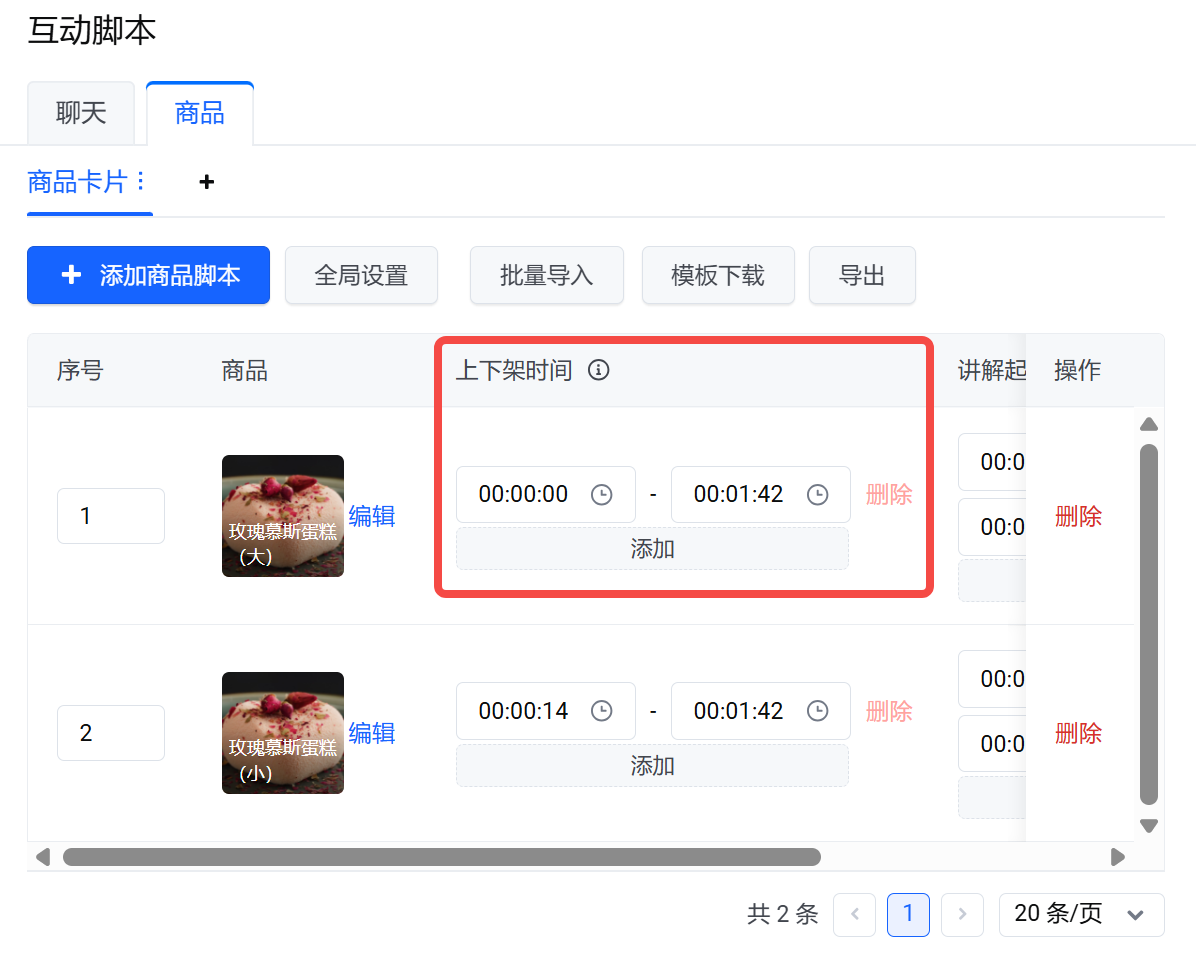1196x960 pixels.
Task: Edit sequence number field with value 1
Action: pyautogui.click(x=111, y=516)
